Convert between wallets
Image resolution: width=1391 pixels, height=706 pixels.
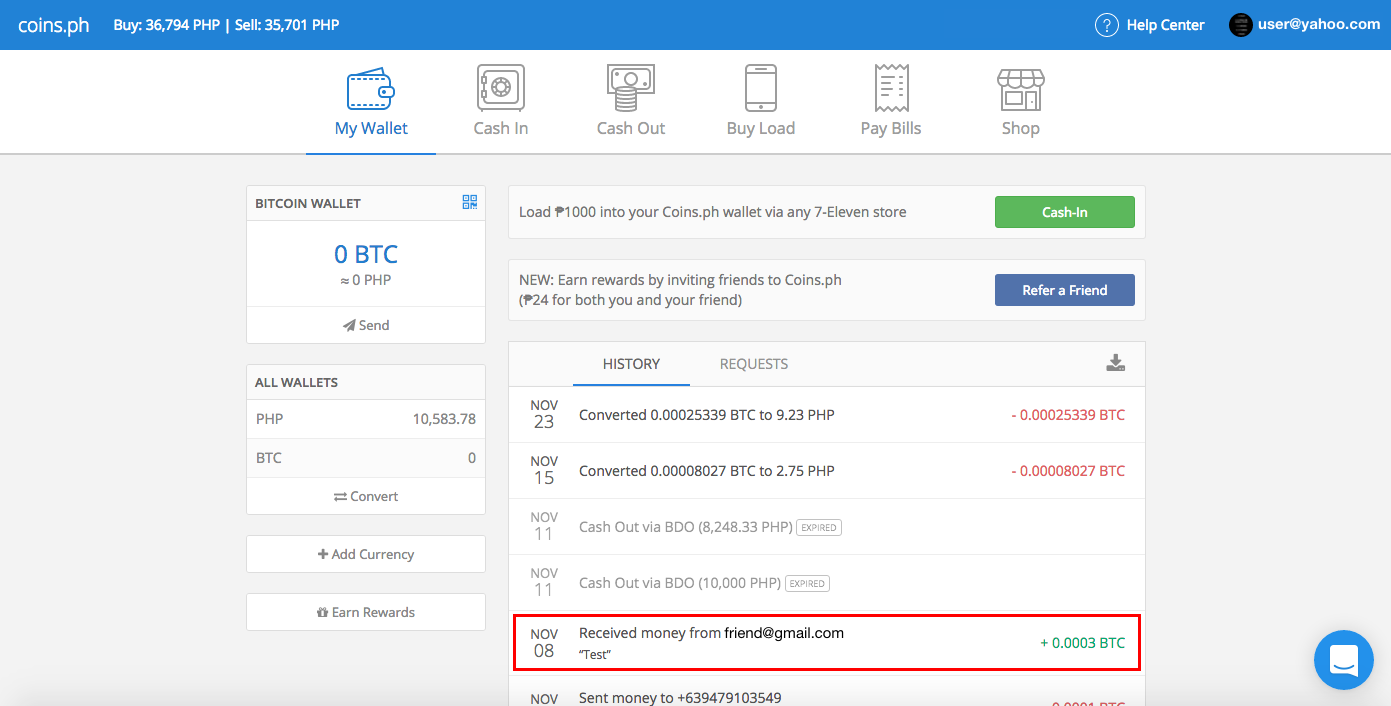coord(366,496)
